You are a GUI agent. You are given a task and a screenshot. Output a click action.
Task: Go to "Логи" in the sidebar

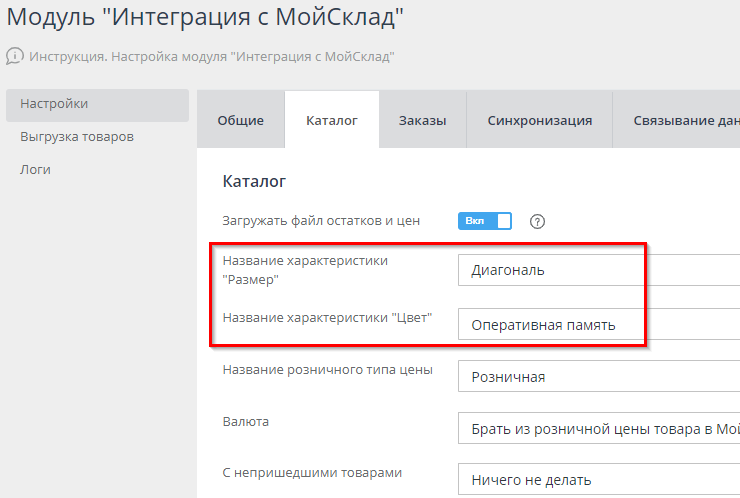36,169
